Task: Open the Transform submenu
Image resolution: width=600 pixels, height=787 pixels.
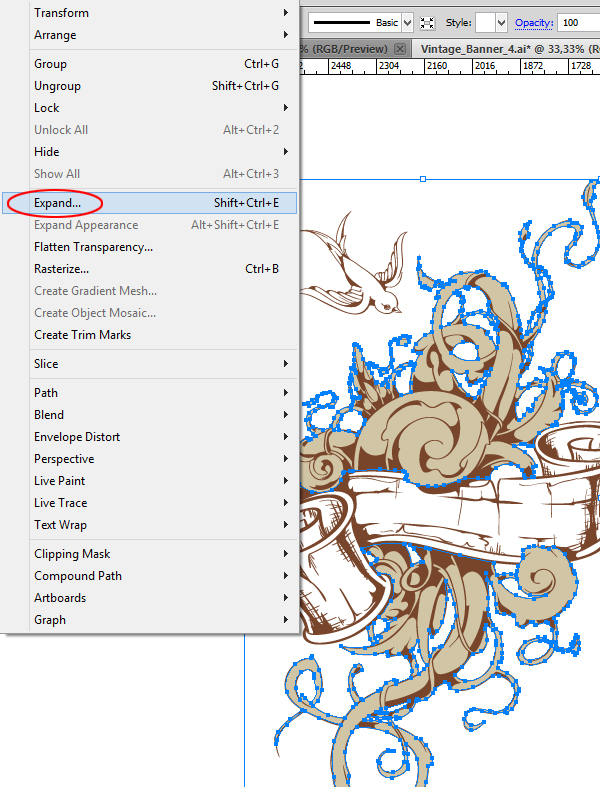Action: point(149,13)
